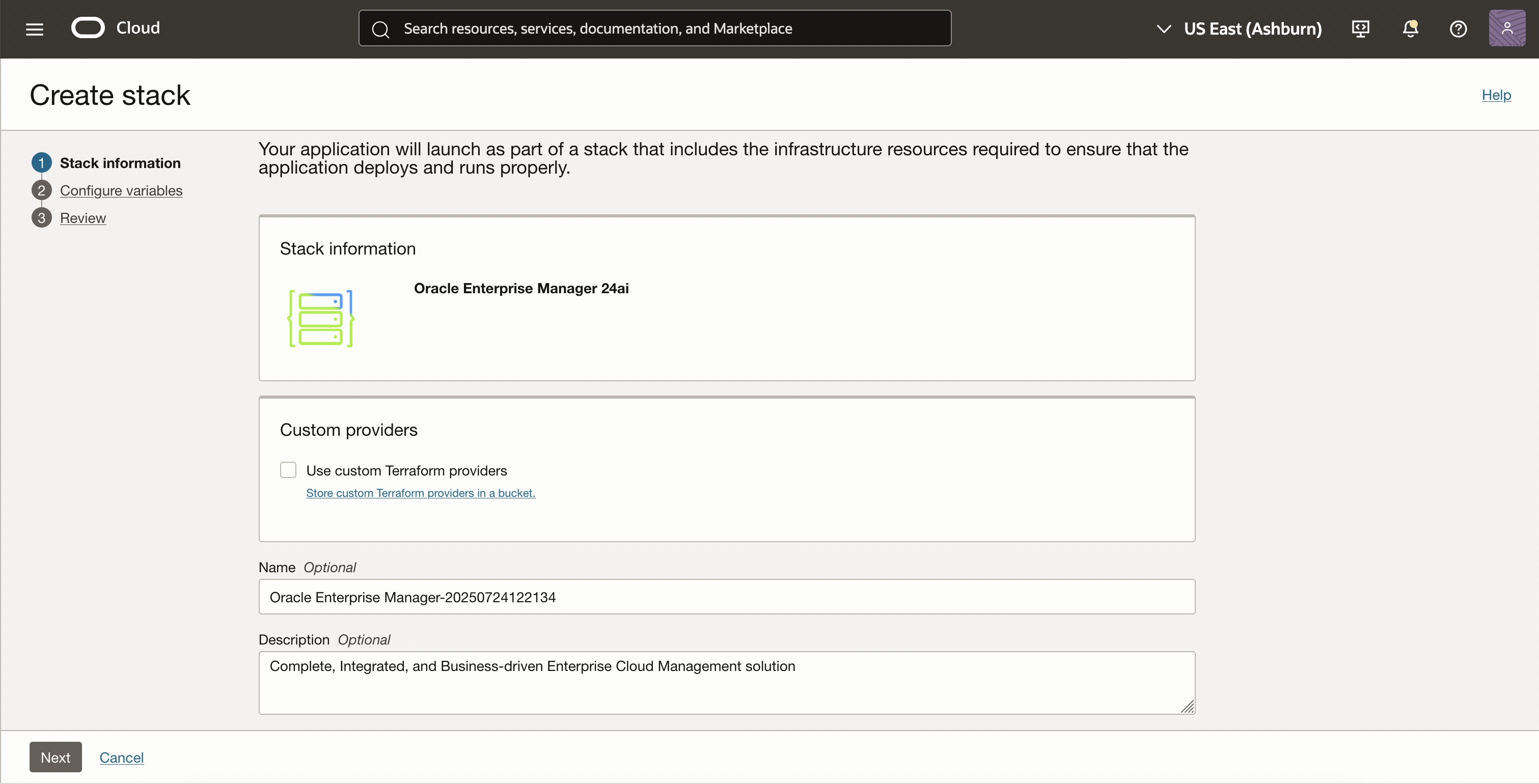Open Store custom Terraform providers in a bucket link
The width and height of the screenshot is (1539, 784).
click(420, 493)
